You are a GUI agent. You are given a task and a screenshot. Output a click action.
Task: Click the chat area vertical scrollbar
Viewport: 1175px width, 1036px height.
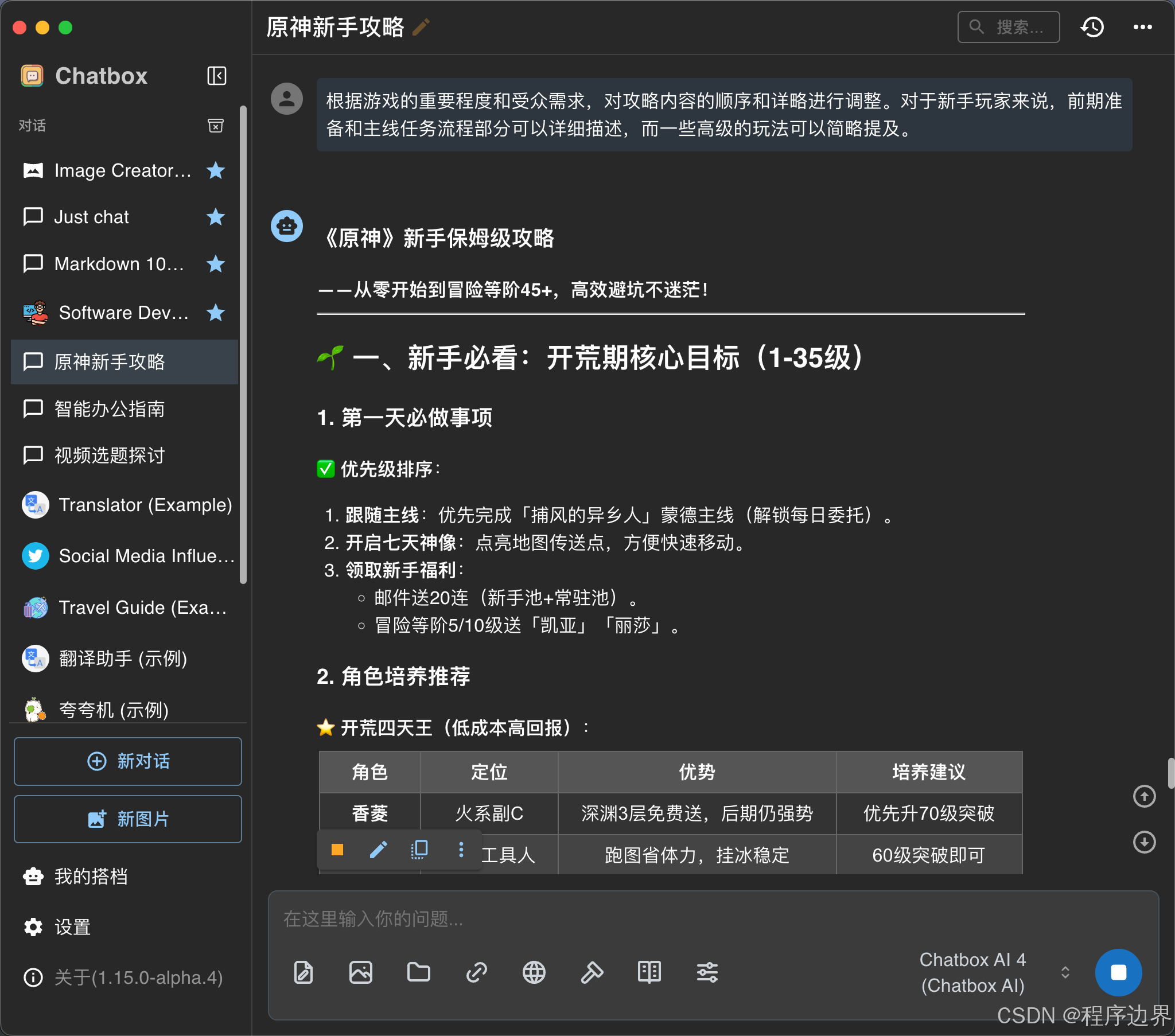(1170, 773)
